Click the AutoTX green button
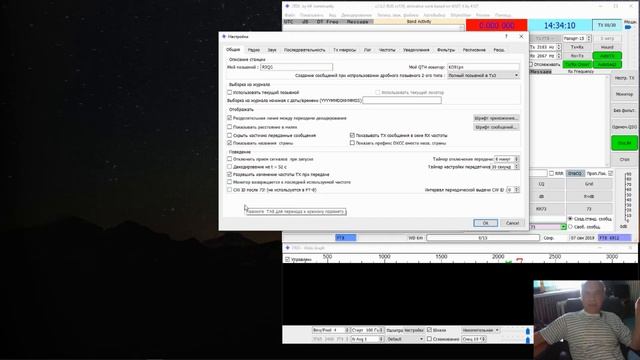The height and width of the screenshot is (360, 640). coord(607,56)
